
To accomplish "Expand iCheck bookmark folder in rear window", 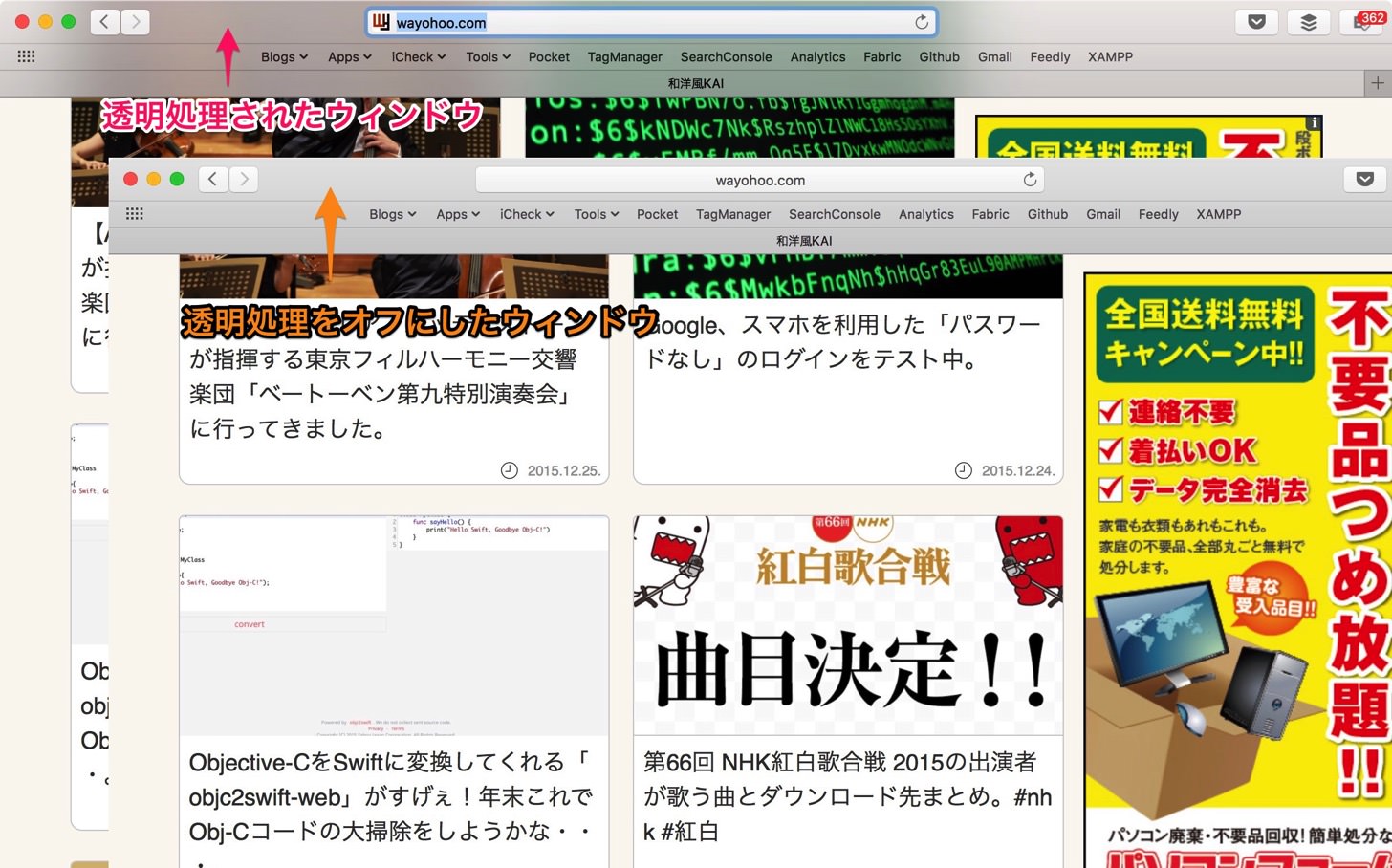I will pyautogui.click(x=419, y=56).
